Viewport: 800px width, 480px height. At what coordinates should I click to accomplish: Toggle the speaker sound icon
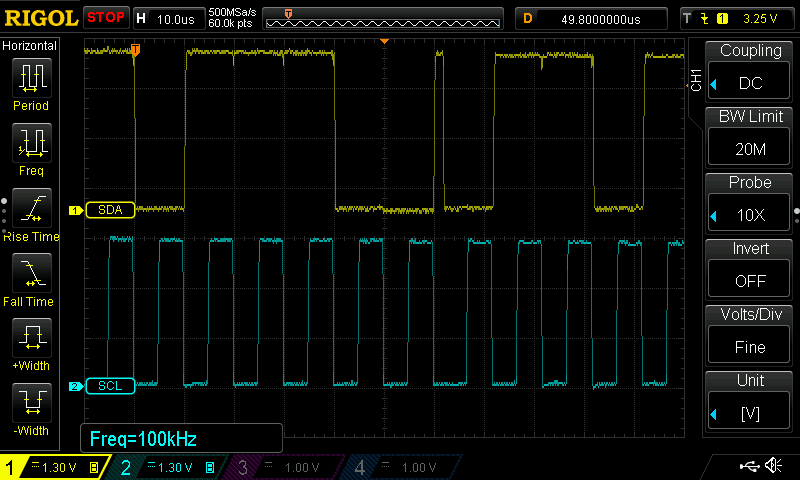pos(773,466)
